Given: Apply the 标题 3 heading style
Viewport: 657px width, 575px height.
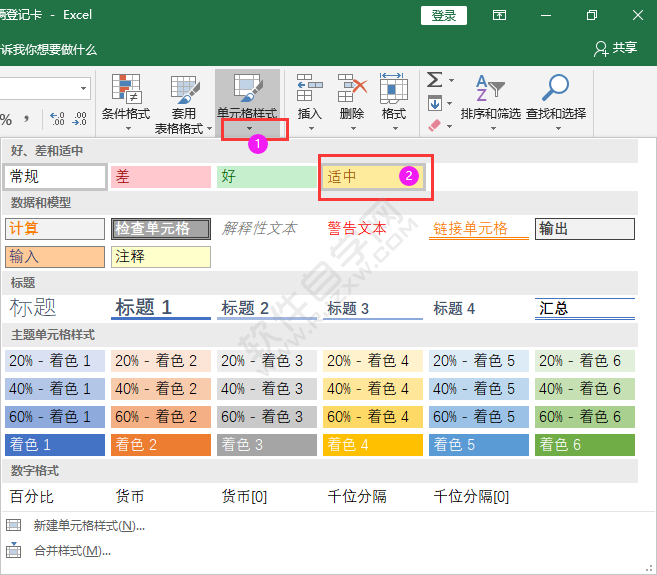Looking at the screenshot, I should (373, 308).
